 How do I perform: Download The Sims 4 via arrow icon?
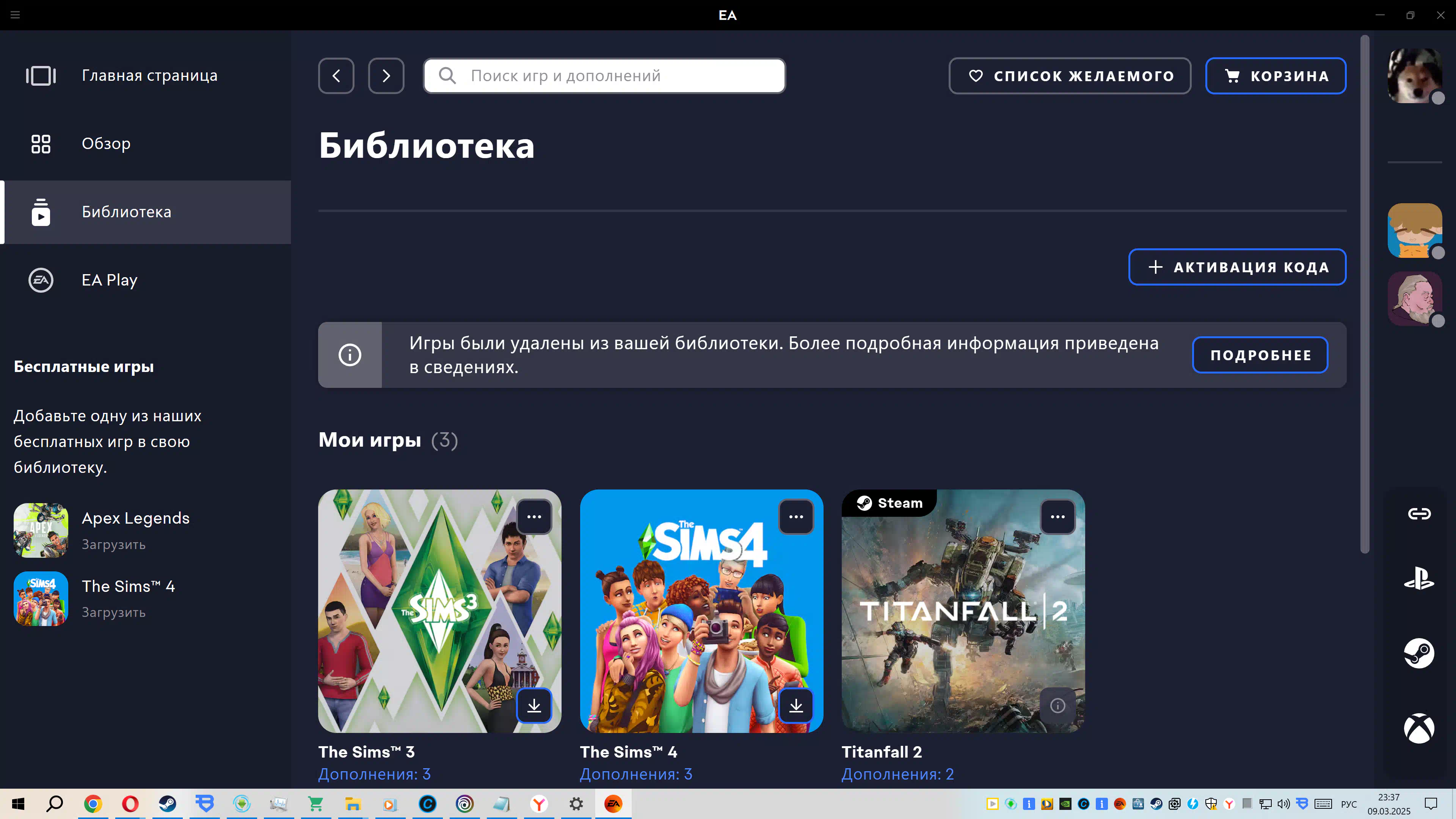pyautogui.click(x=796, y=705)
